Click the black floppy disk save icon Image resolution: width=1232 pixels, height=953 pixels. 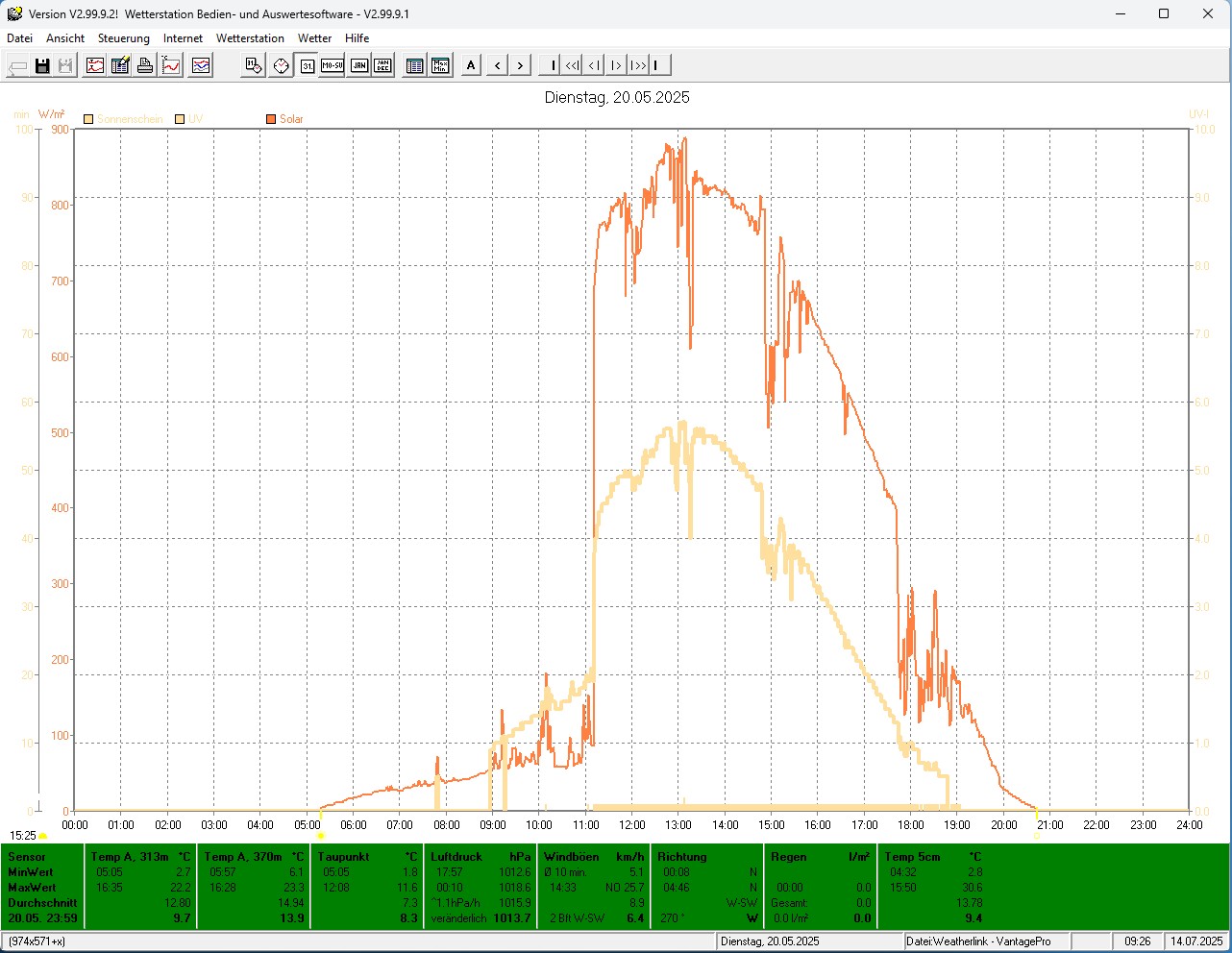[x=42, y=65]
